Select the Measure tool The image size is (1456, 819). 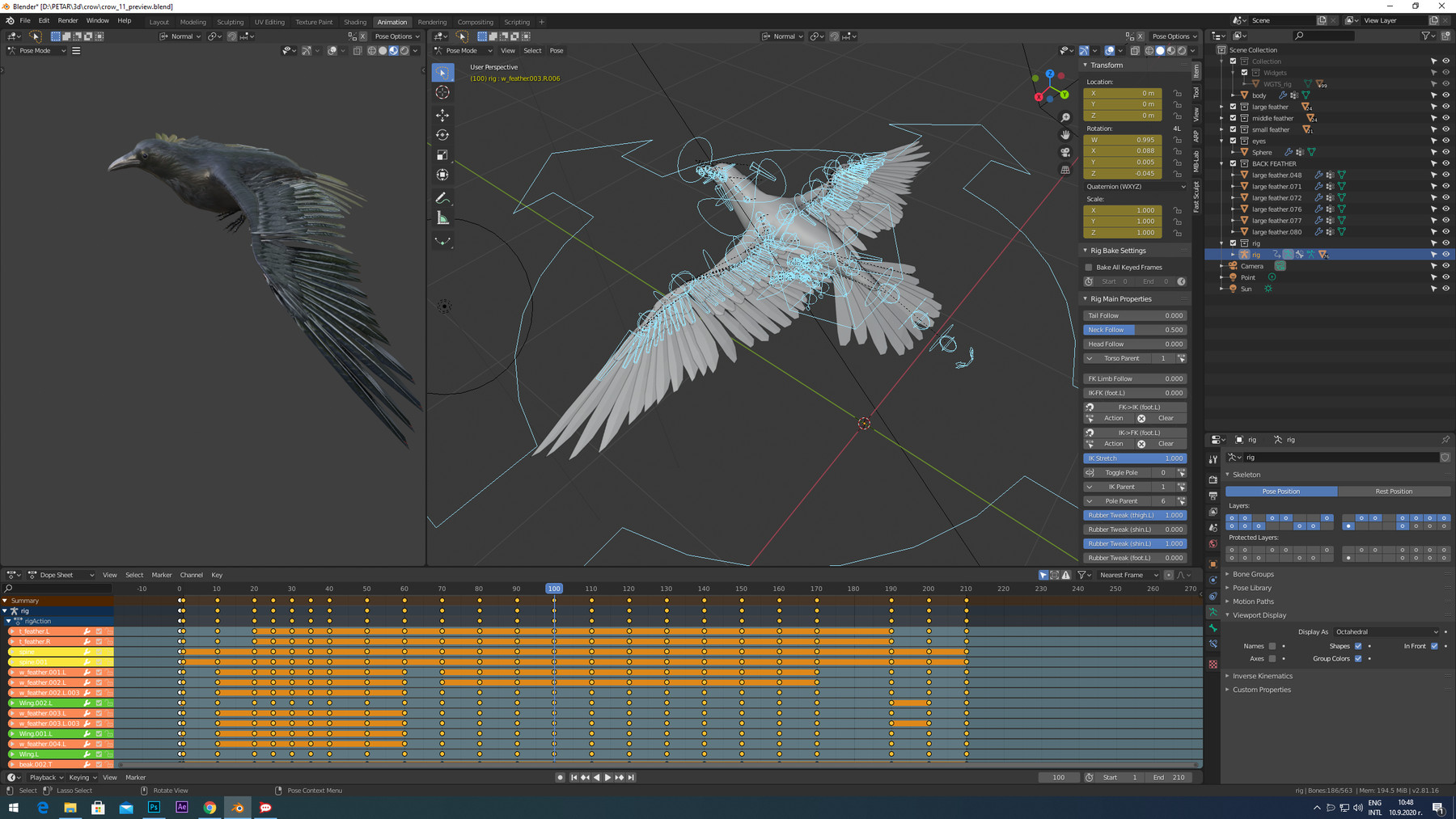click(442, 218)
